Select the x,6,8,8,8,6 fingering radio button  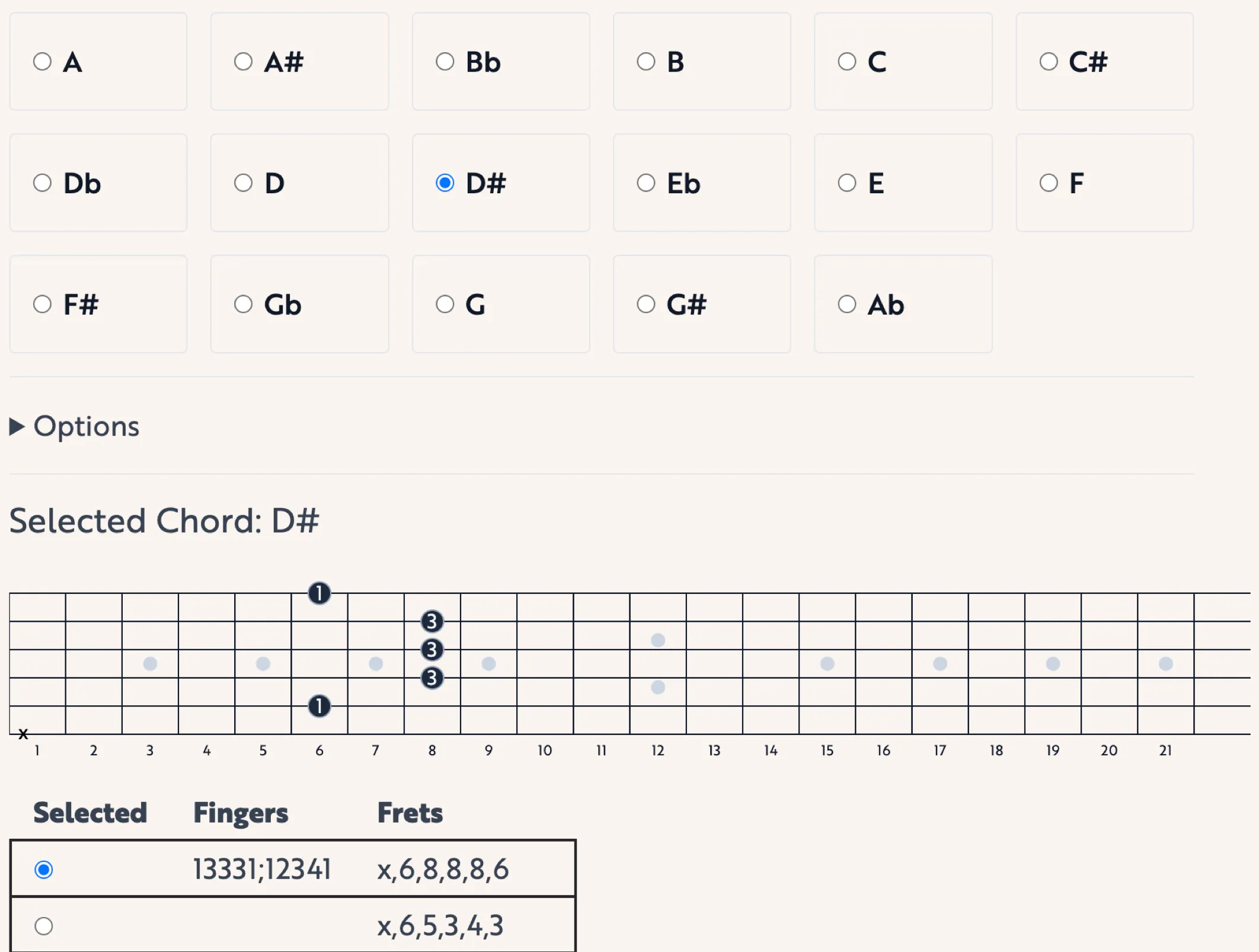pyautogui.click(x=44, y=870)
